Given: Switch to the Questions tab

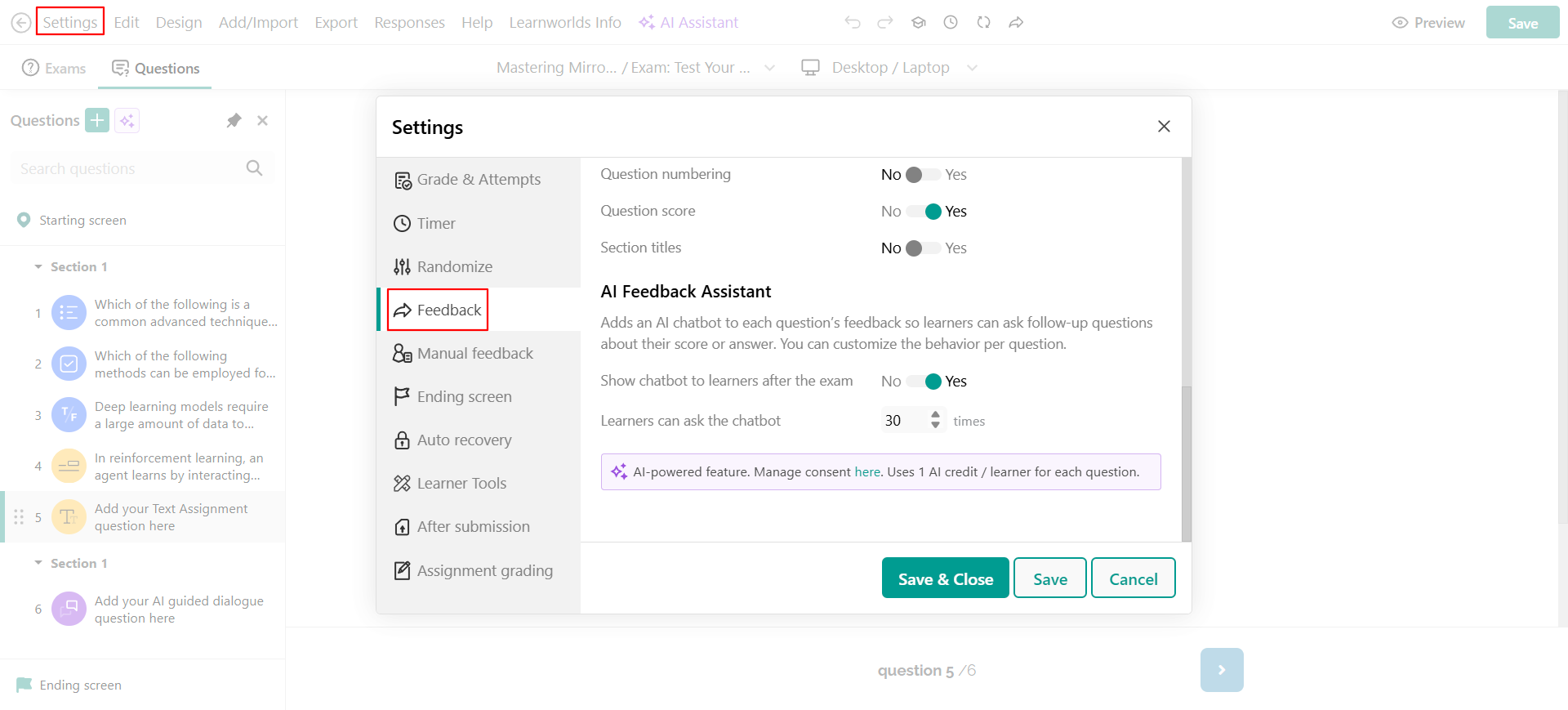Looking at the screenshot, I should (155, 69).
